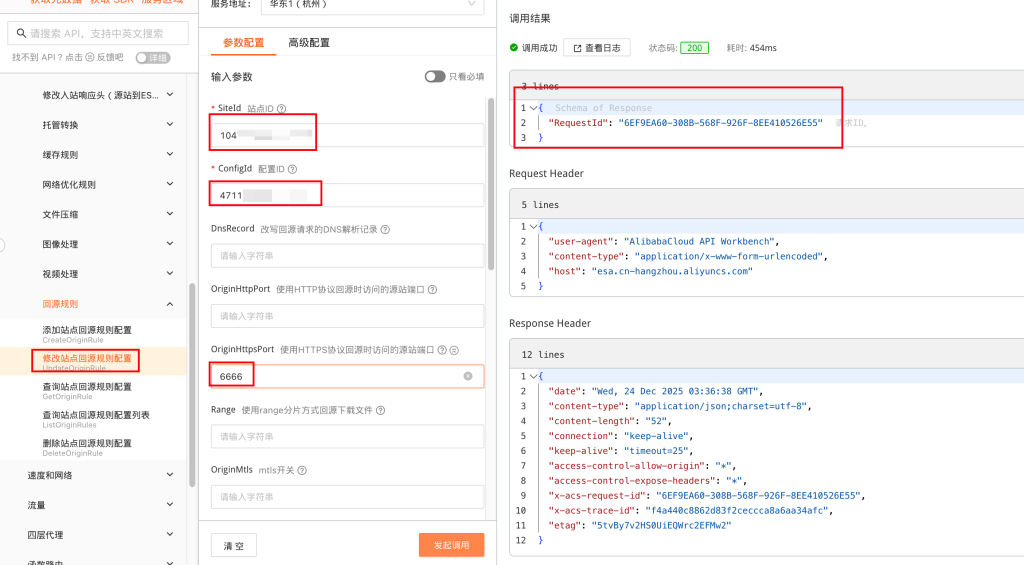
Task: Click the help icon for the Range parameter
Action: pyautogui.click(x=380, y=410)
